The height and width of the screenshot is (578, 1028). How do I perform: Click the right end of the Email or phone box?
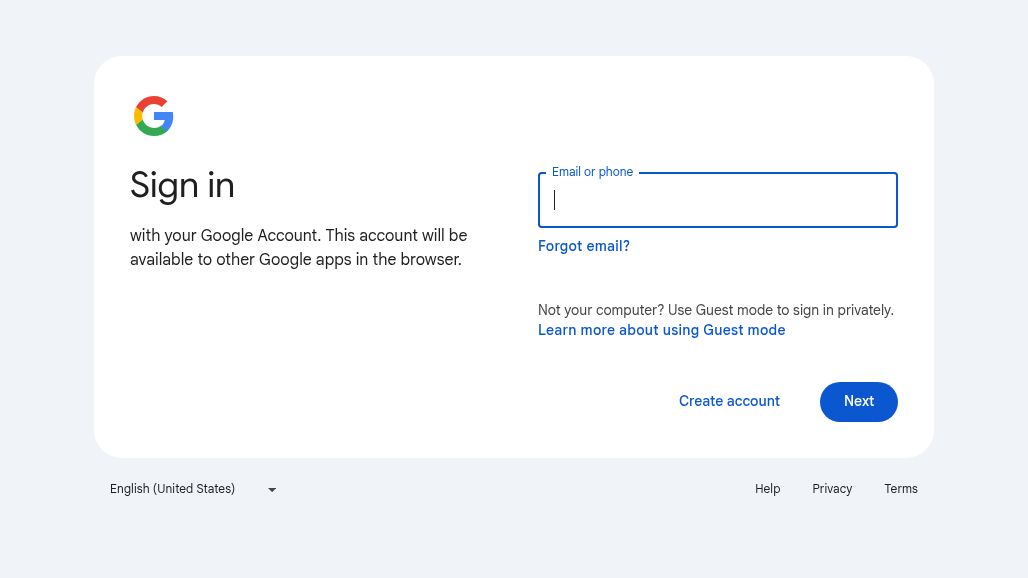point(880,200)
